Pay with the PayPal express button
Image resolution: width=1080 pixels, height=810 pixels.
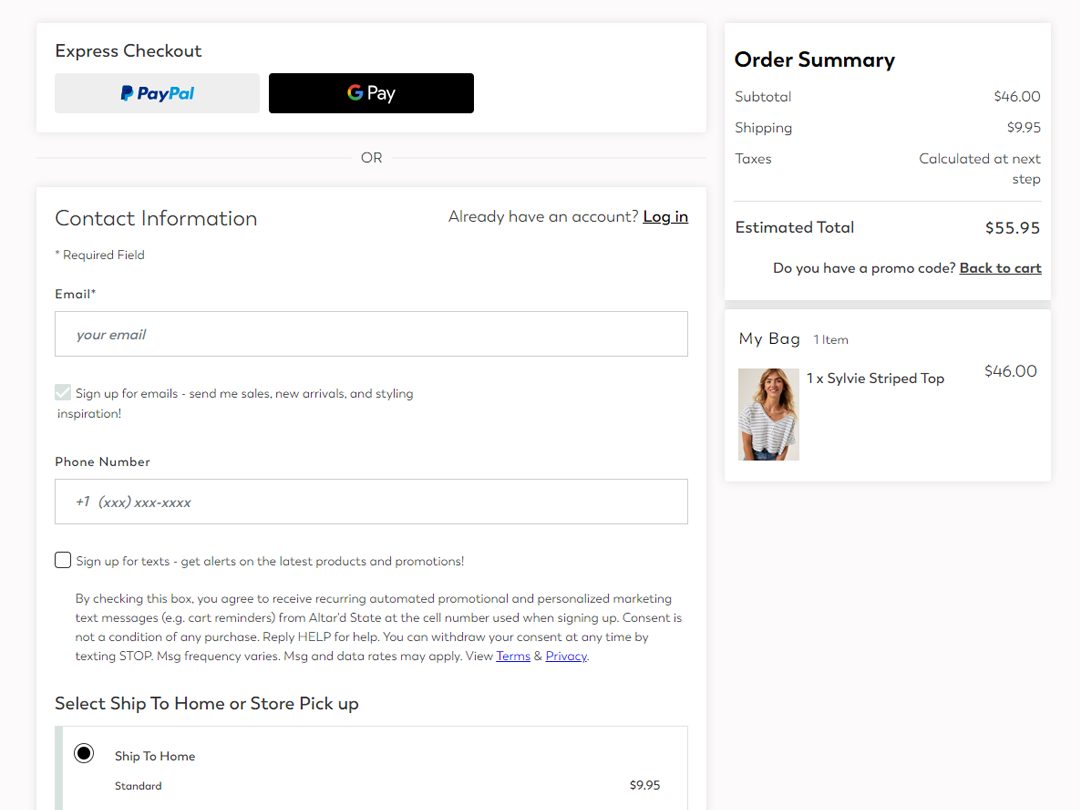pyautogui.click(x=157, y=93)
